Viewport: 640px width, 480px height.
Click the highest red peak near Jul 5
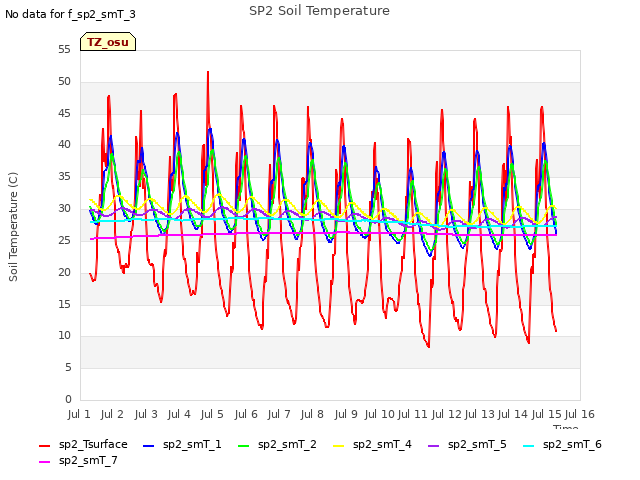208,72
